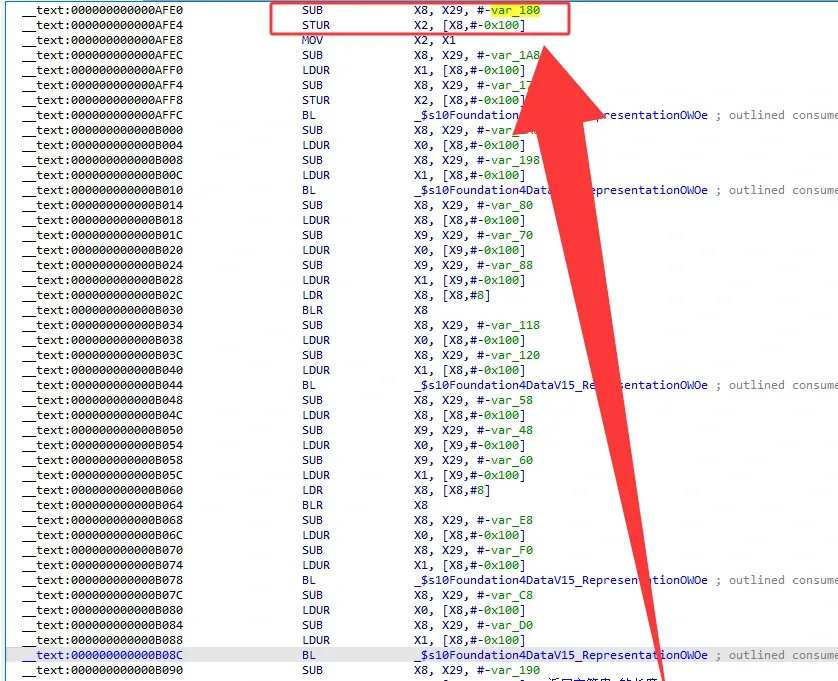Image resolution: width=838 pixels, height=681 pixels.
Task: Select address 000000000000AFEC
Action: [x=127, y=55]
